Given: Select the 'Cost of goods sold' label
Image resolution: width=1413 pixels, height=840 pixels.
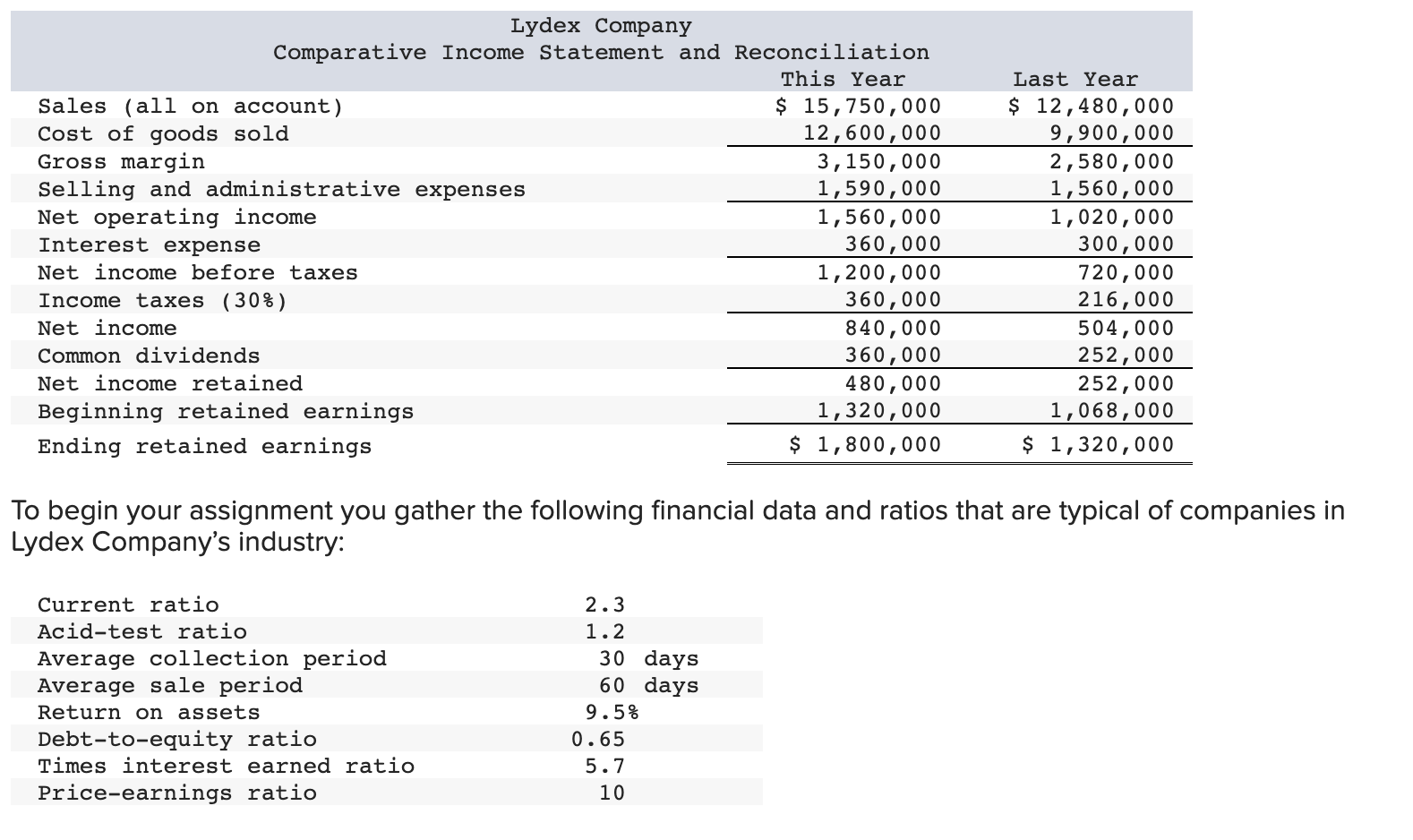Looking at the screenshot, I should click(163, 133).
